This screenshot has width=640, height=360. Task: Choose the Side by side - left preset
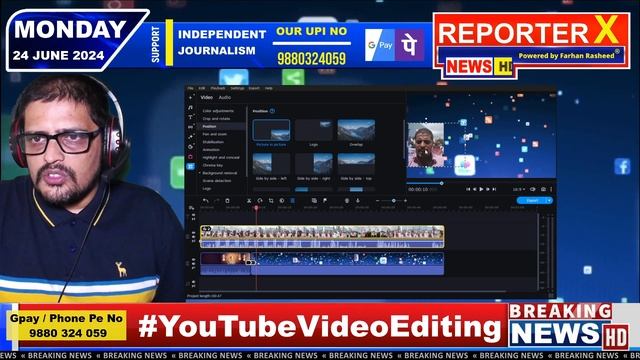click(x=271, y=164)
